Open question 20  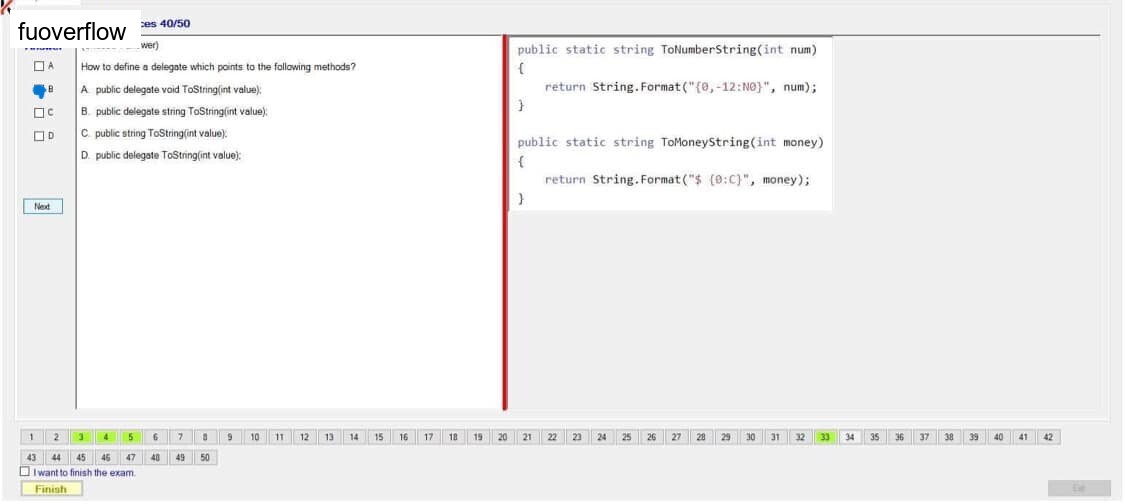[503, 437]
